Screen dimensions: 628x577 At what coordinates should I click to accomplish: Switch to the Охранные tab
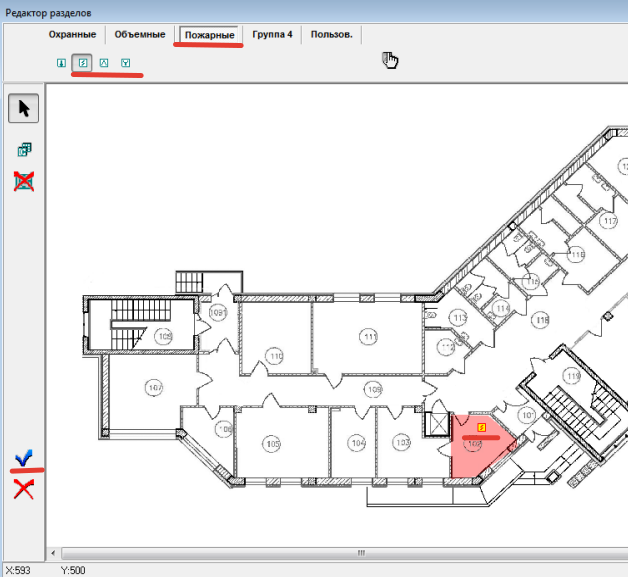coord(73,35)
